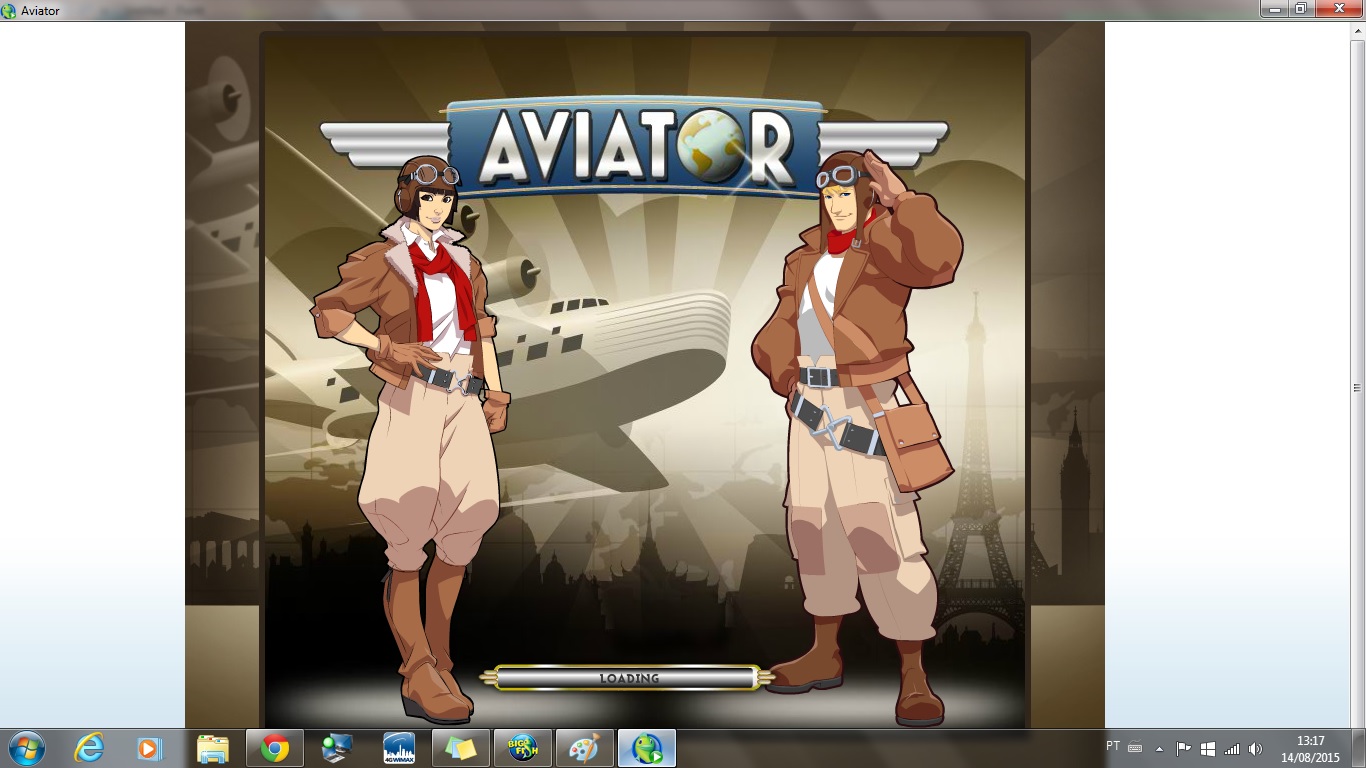
Task: Click the Get Windows 10 tray icon
Action: [1207, 748]
